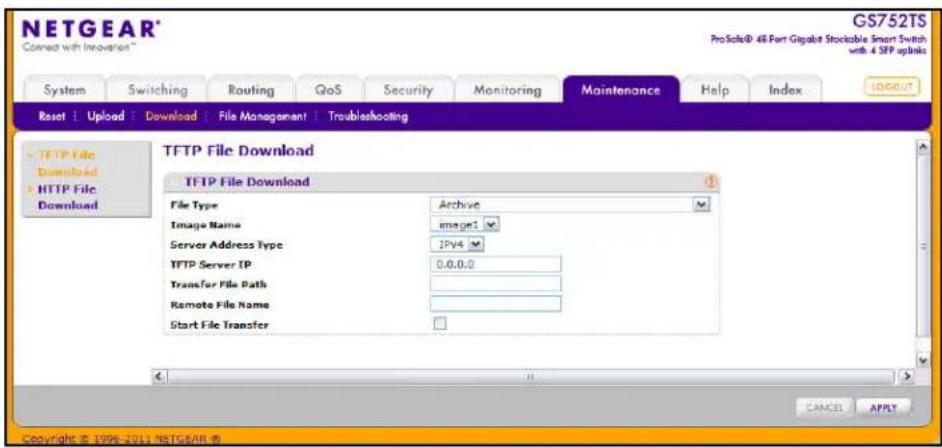
Task: Open HTTP File Download in the sidebar
Action: click(x=67, y=197)
